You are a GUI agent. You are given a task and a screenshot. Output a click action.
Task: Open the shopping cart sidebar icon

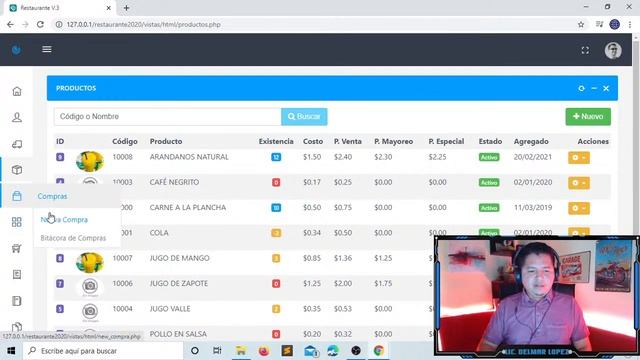(x=17, y=248)
